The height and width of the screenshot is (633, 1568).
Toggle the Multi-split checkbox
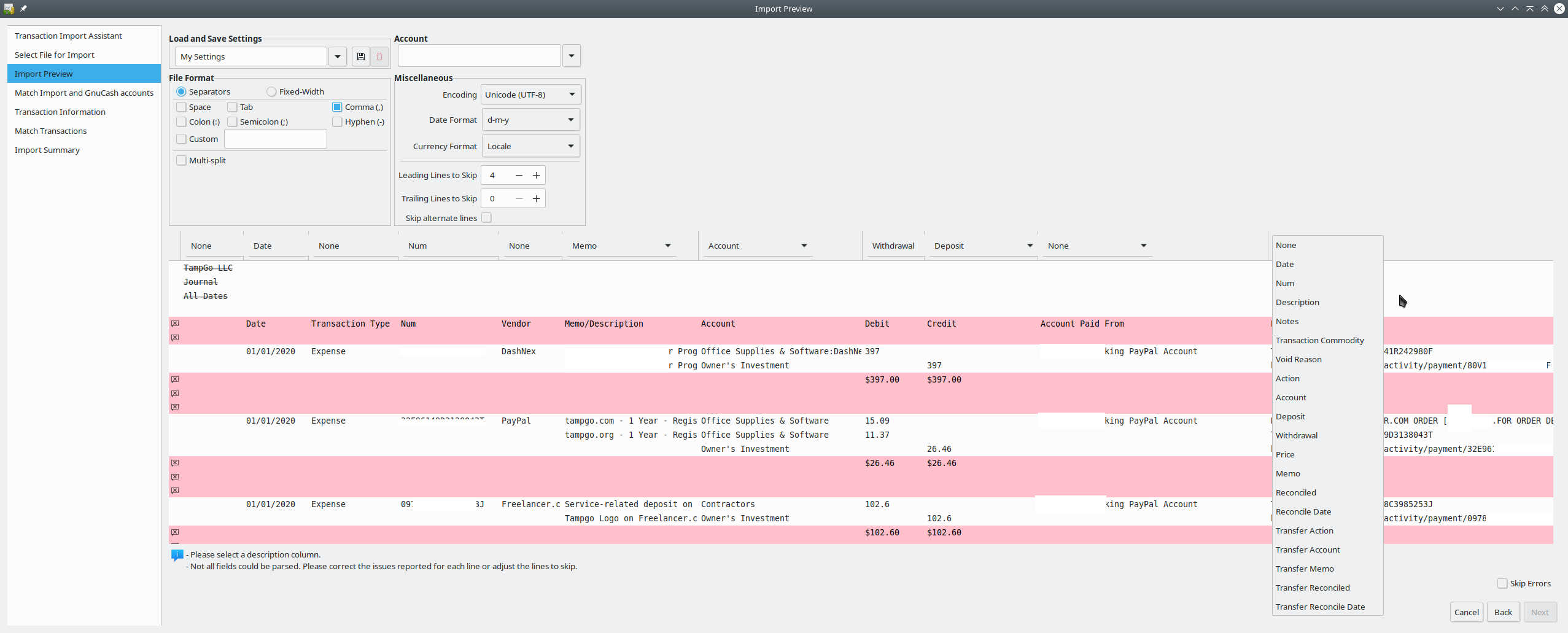click(182, 161)
